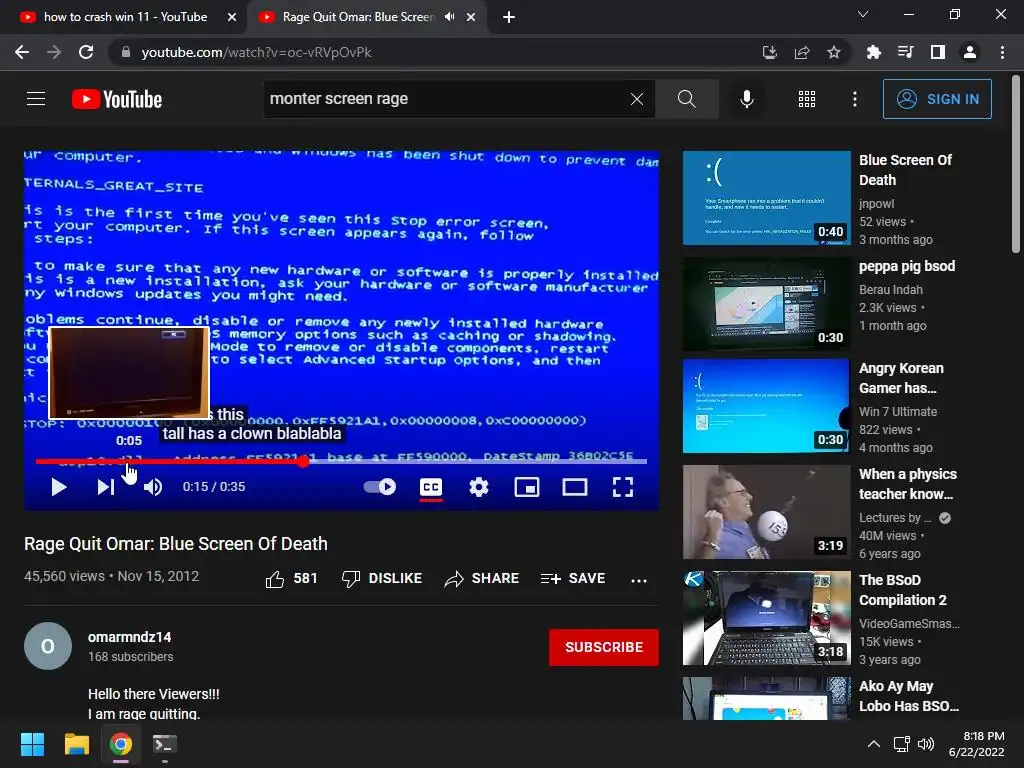Switch to how to crash win 11 tab
This screenshot has height=768, width=1024.
[x=124, y=17]
